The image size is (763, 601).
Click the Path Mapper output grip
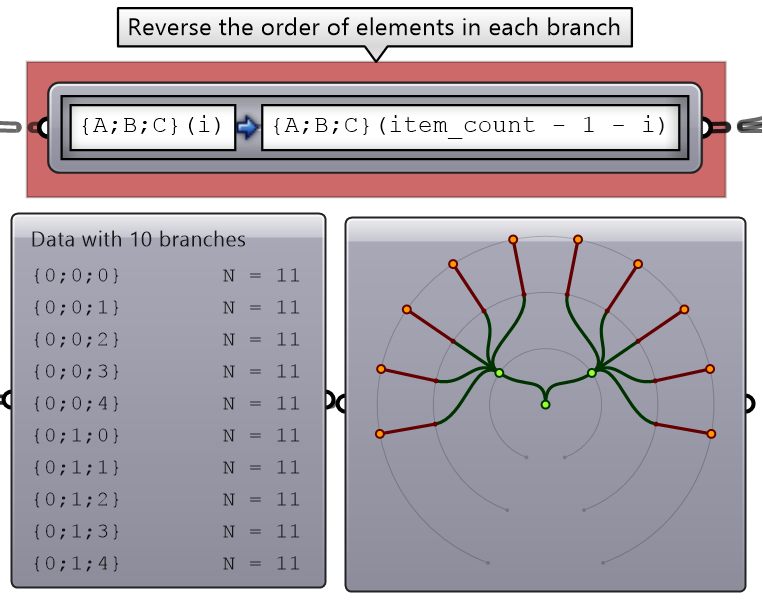(708, 127)
